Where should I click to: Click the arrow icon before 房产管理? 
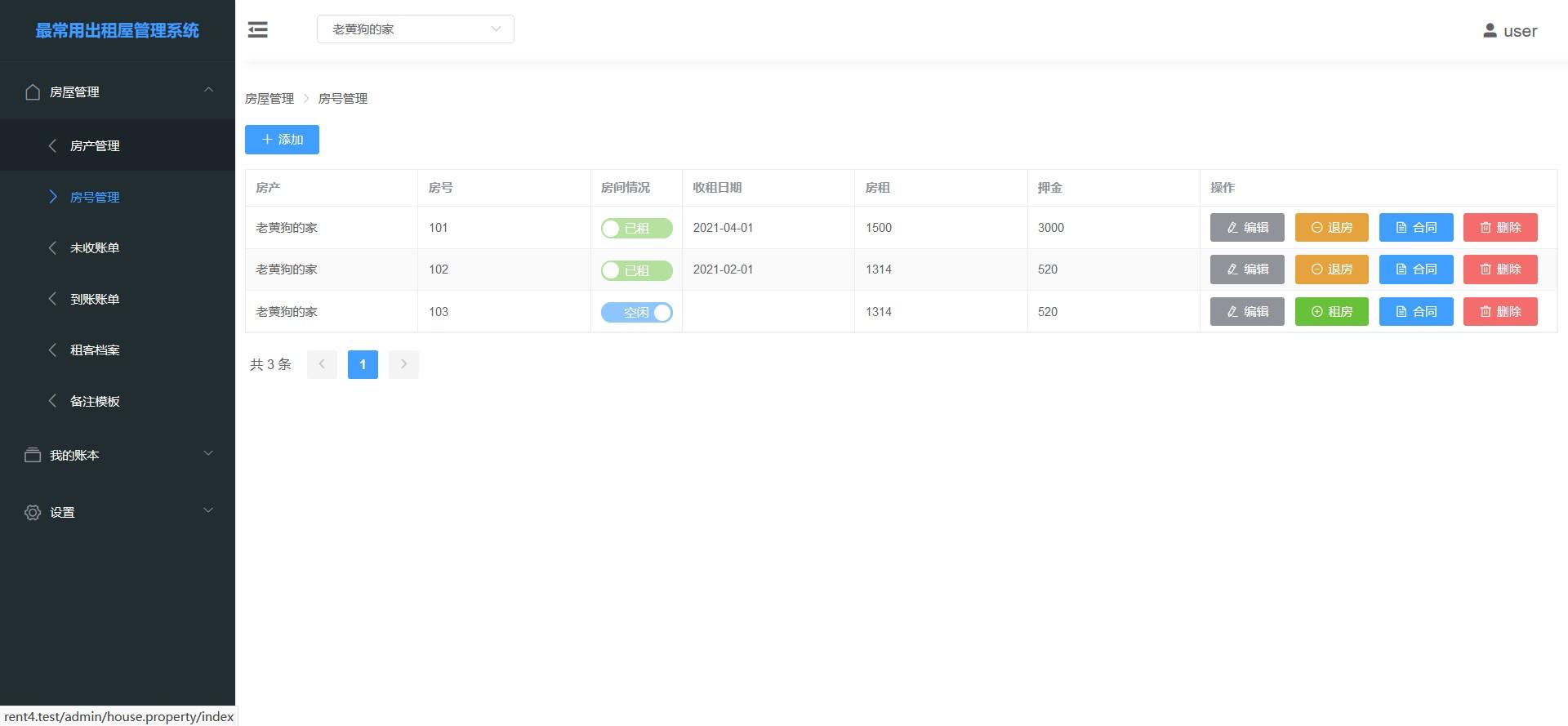pyautogui.click(x=53, y=145)
